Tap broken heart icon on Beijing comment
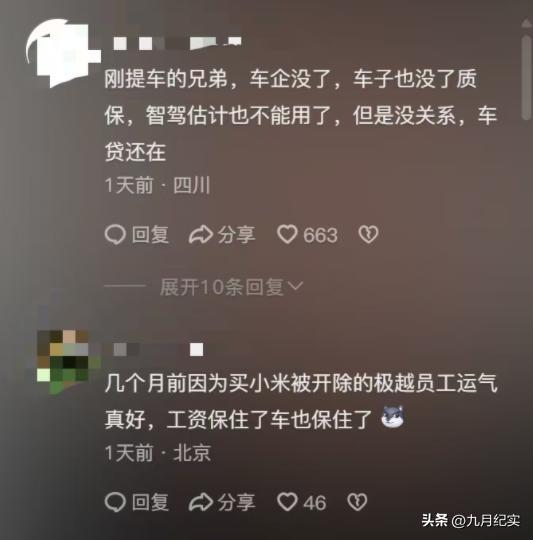The height and width of the screenshot is (540, 533). 357,502
